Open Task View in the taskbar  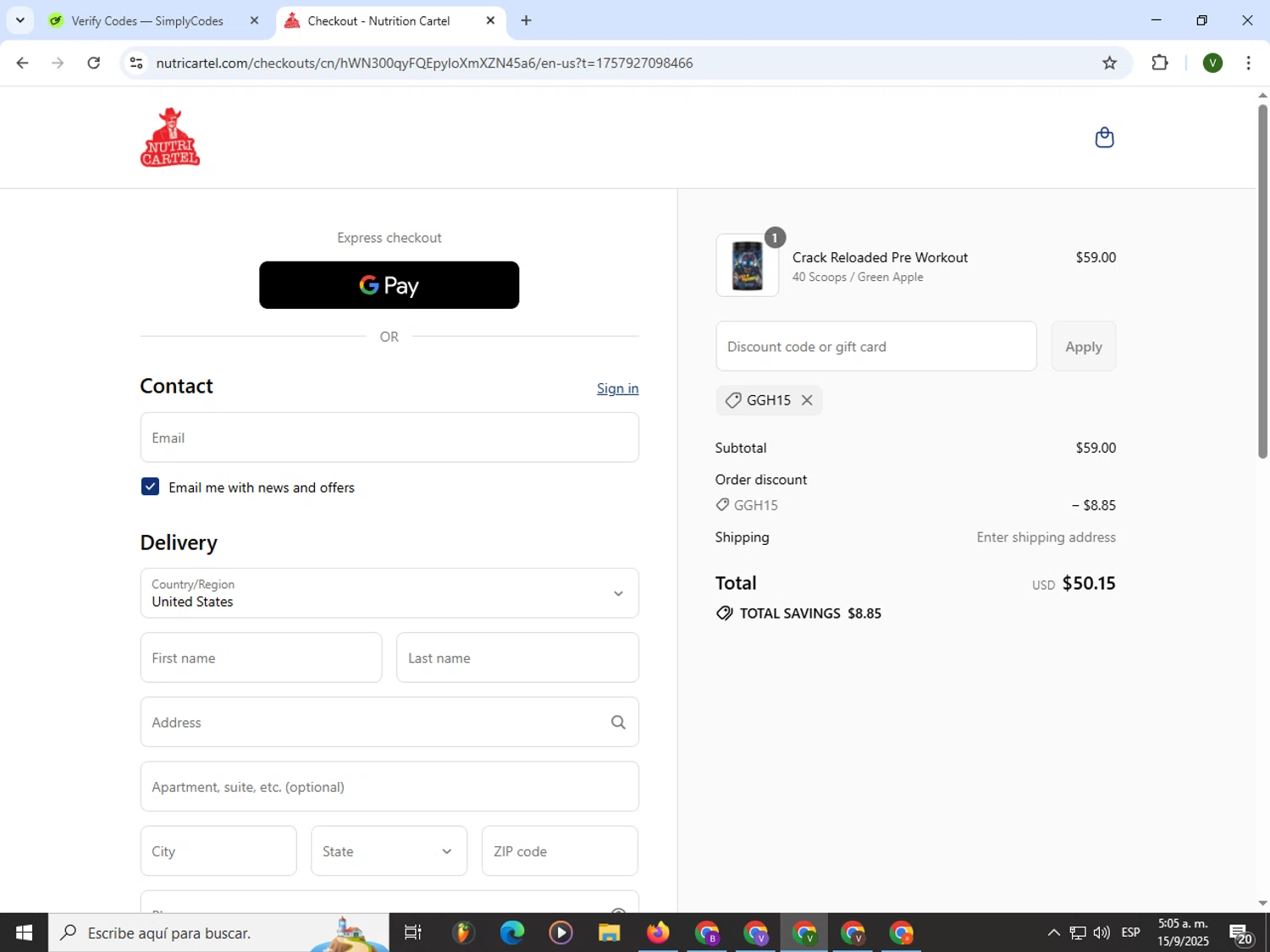[413, 933]
